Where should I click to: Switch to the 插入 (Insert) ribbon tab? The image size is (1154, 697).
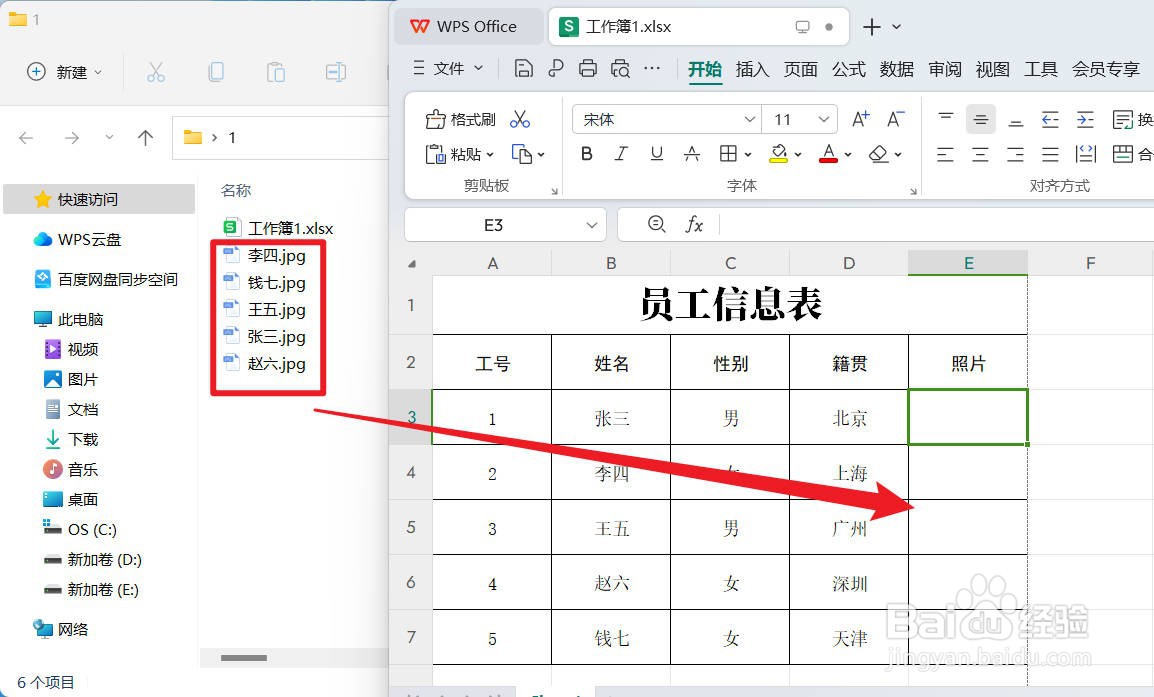(752, 69)
